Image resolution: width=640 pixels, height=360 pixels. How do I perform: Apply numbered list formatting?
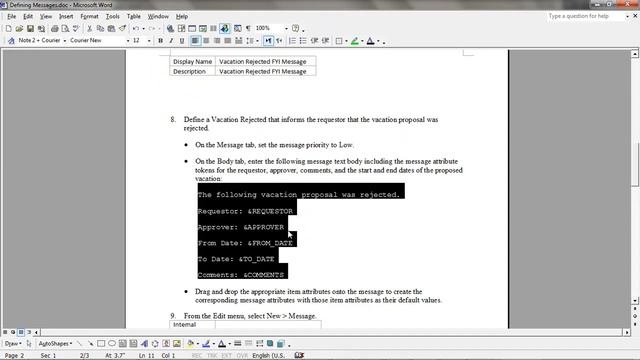(292, 41)
